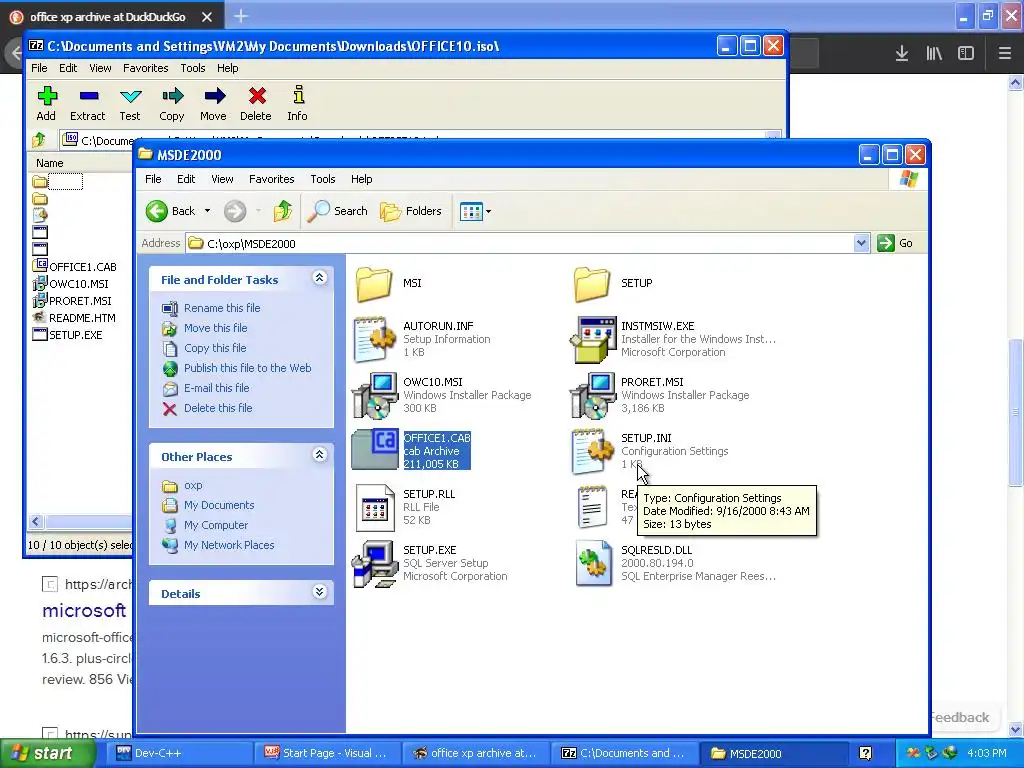
Task: Click the Up folder icon in MSDE2000
Action: point(283,211)
